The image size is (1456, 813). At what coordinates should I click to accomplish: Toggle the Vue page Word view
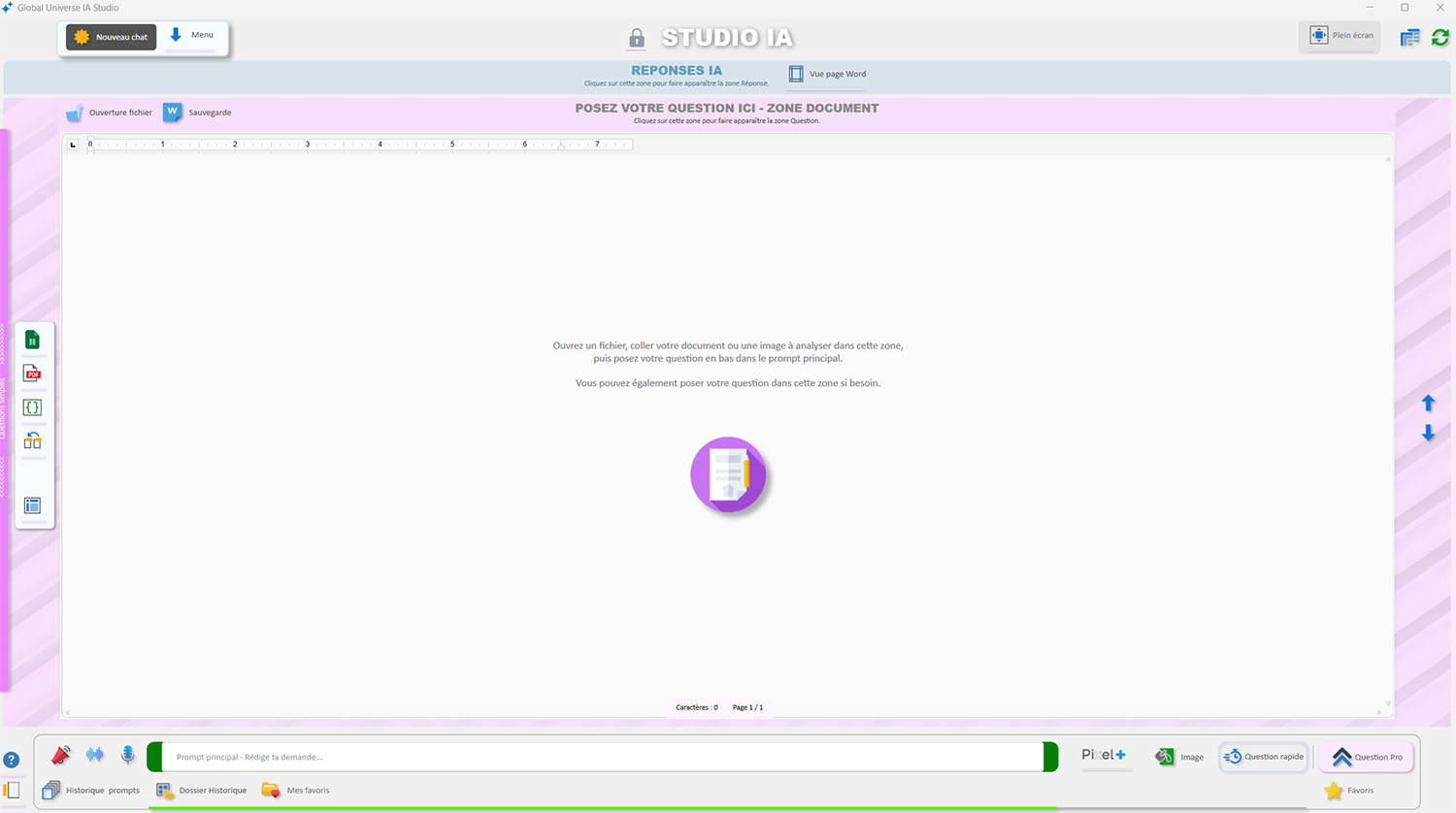827,74
